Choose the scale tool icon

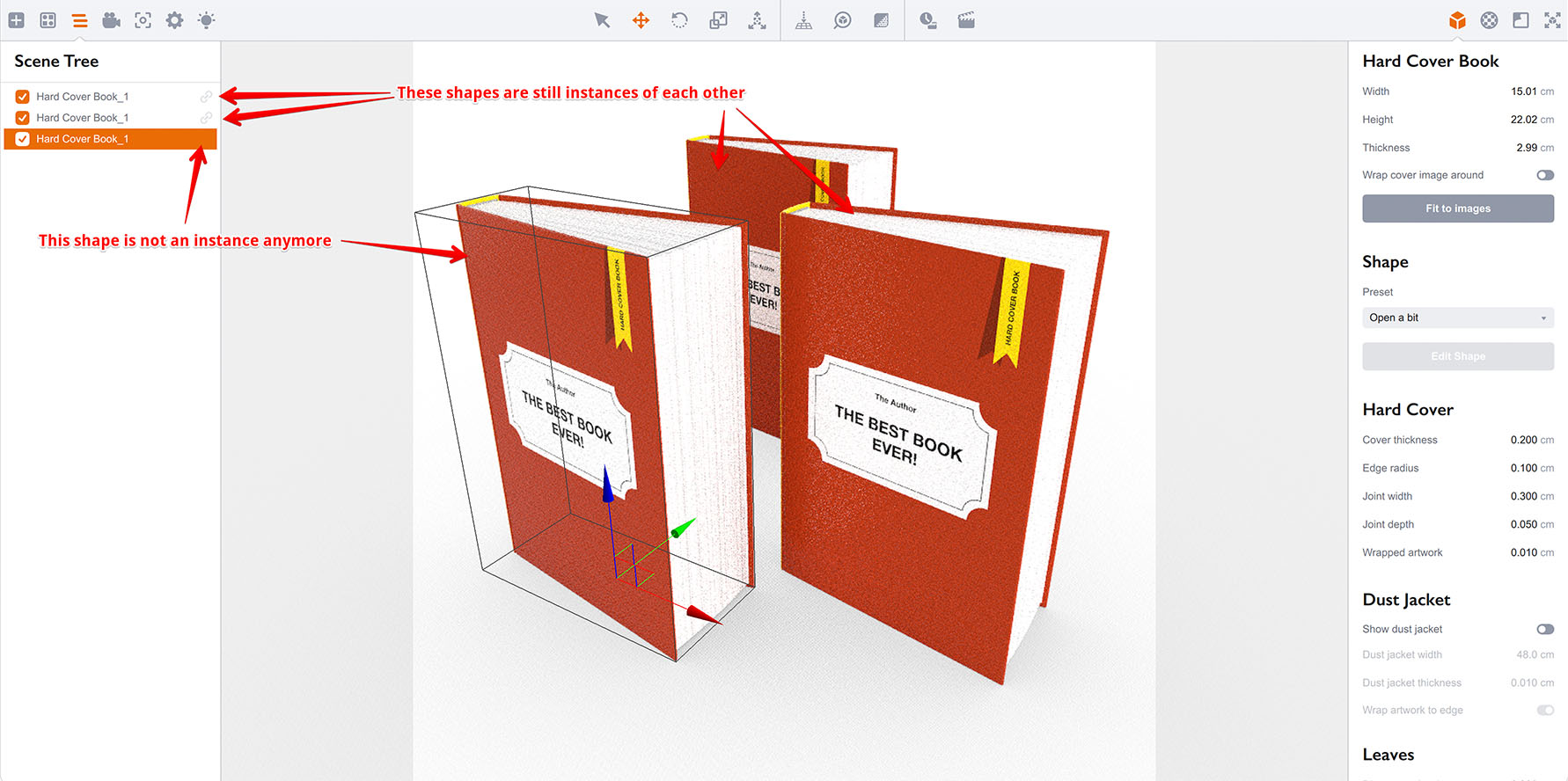718,20
